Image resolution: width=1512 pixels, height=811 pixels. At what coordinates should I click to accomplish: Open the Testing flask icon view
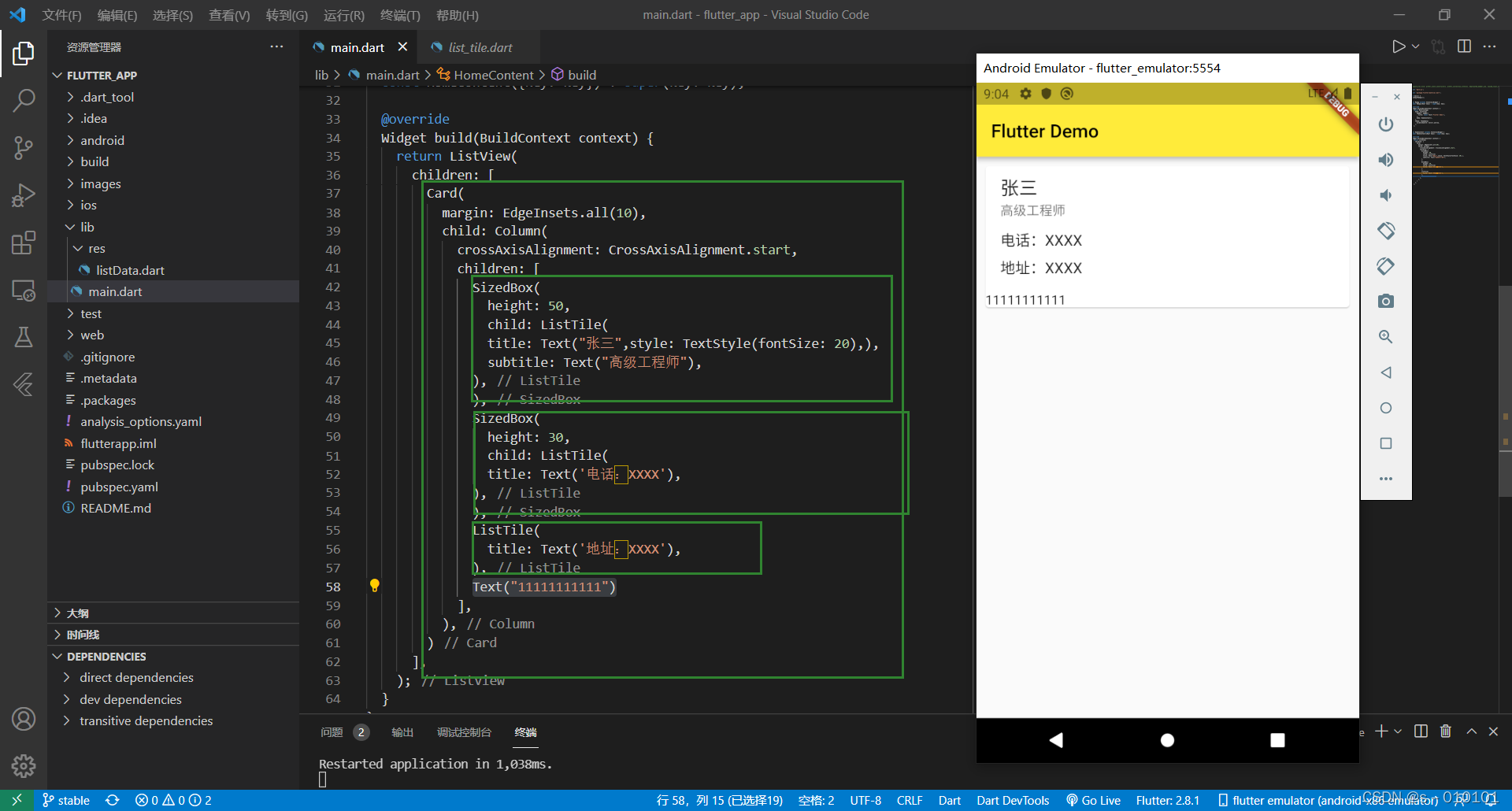pos(24,338)
